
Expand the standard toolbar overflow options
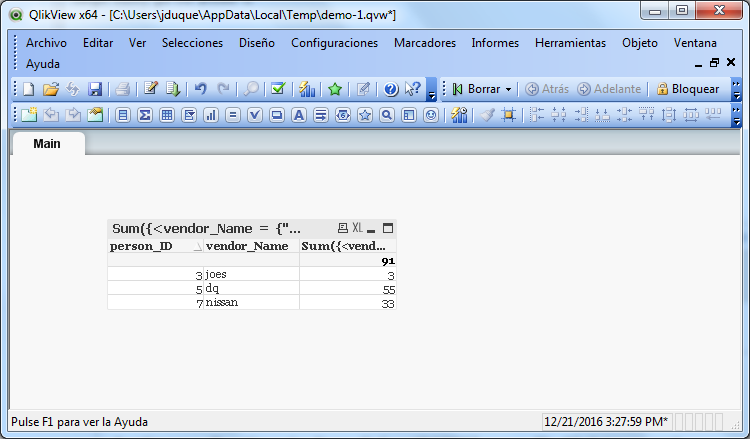(431, 89)
